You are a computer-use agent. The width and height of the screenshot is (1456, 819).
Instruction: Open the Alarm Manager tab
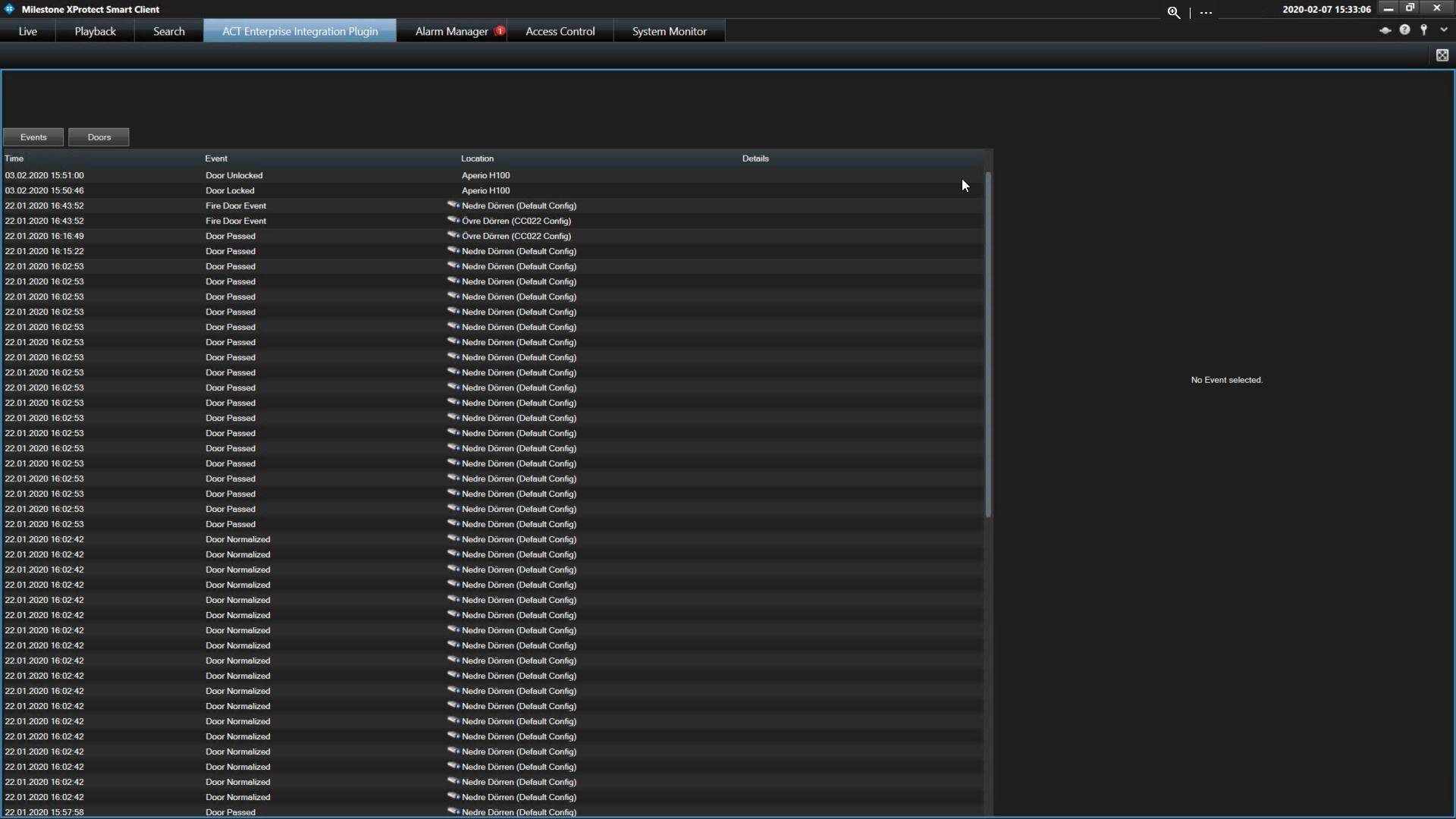point(452,31)
